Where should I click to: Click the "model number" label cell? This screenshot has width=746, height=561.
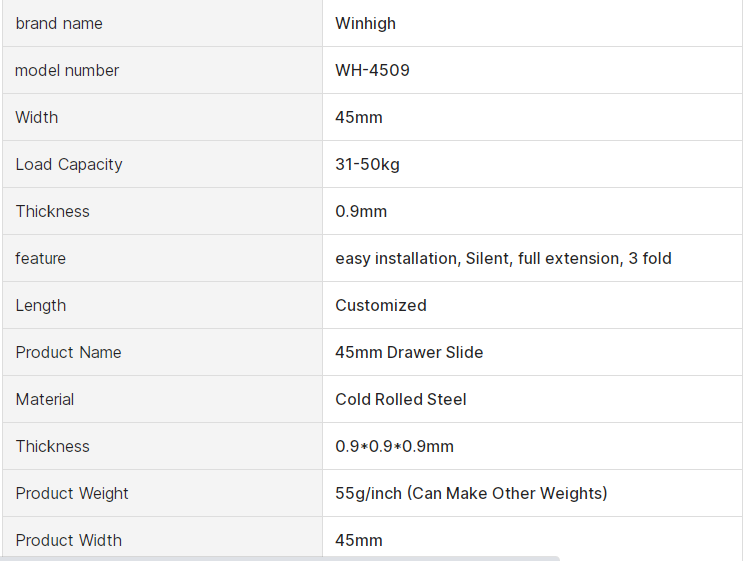(67, 70)
